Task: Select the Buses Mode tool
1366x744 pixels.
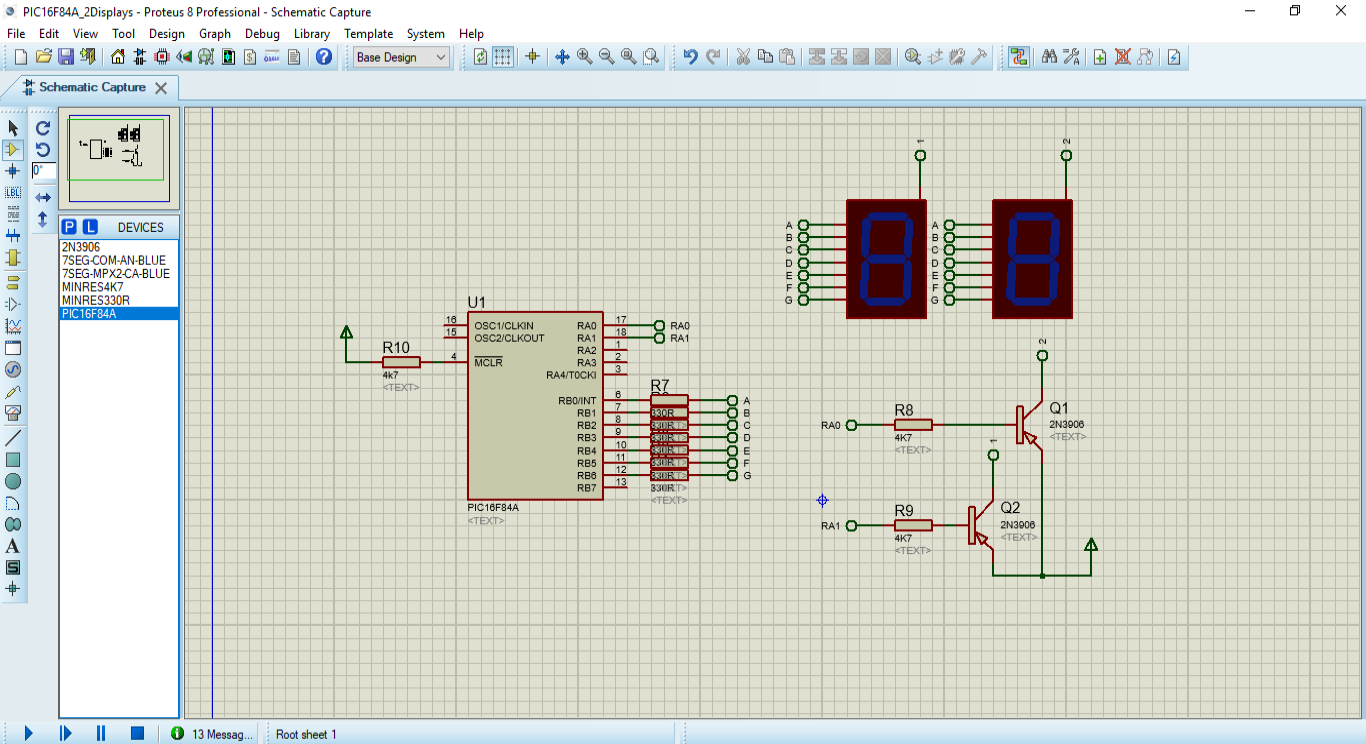Action: [x=13, y=236]
